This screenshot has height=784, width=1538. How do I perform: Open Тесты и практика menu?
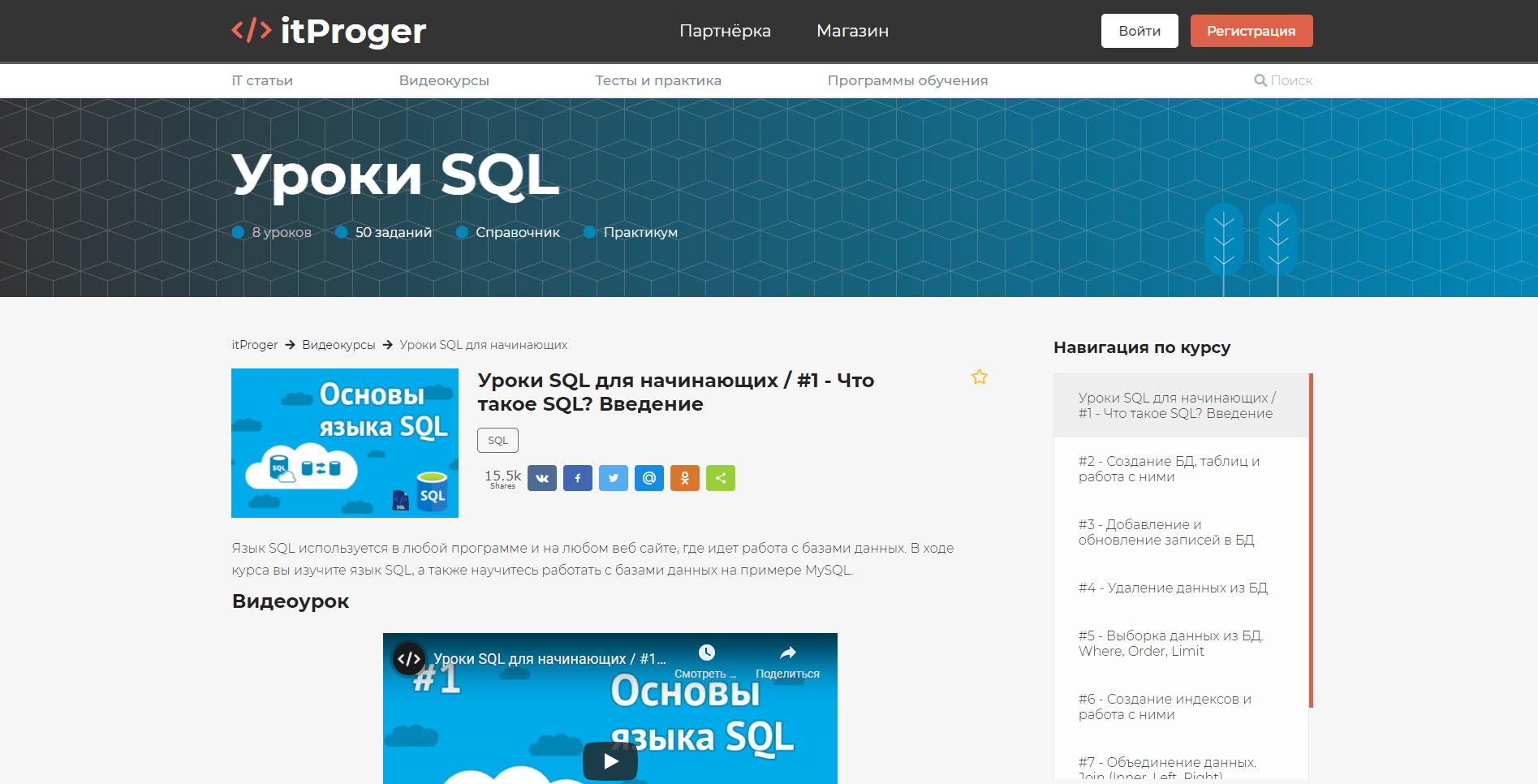pos(658,80)
